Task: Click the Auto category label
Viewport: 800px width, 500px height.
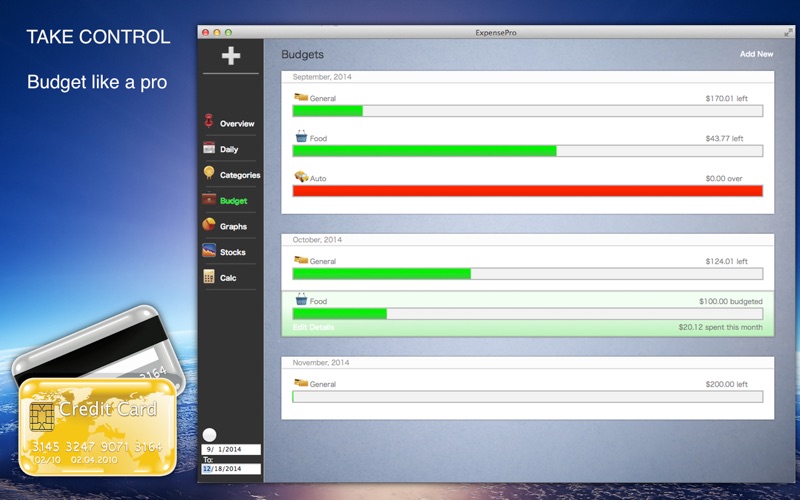Action: pos(318,179)
